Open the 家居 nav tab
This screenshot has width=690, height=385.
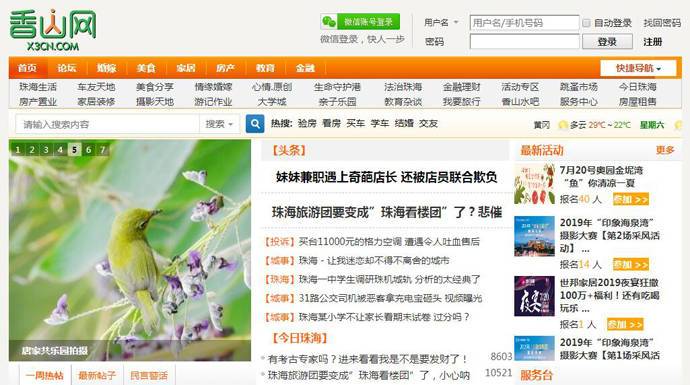[x=186, y=68]
